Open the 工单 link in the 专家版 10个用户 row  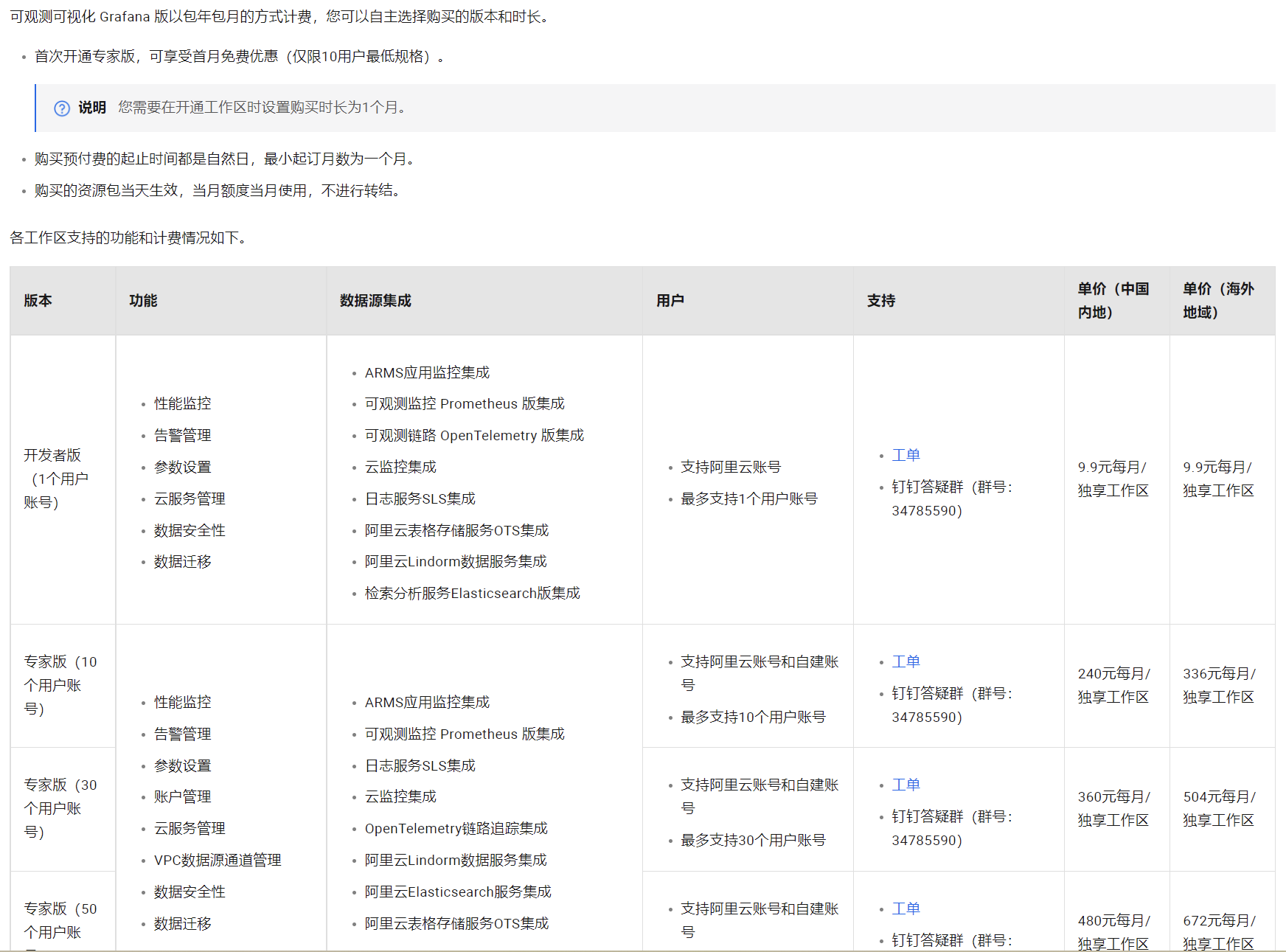pyautogui.click(x=906, y=661)
